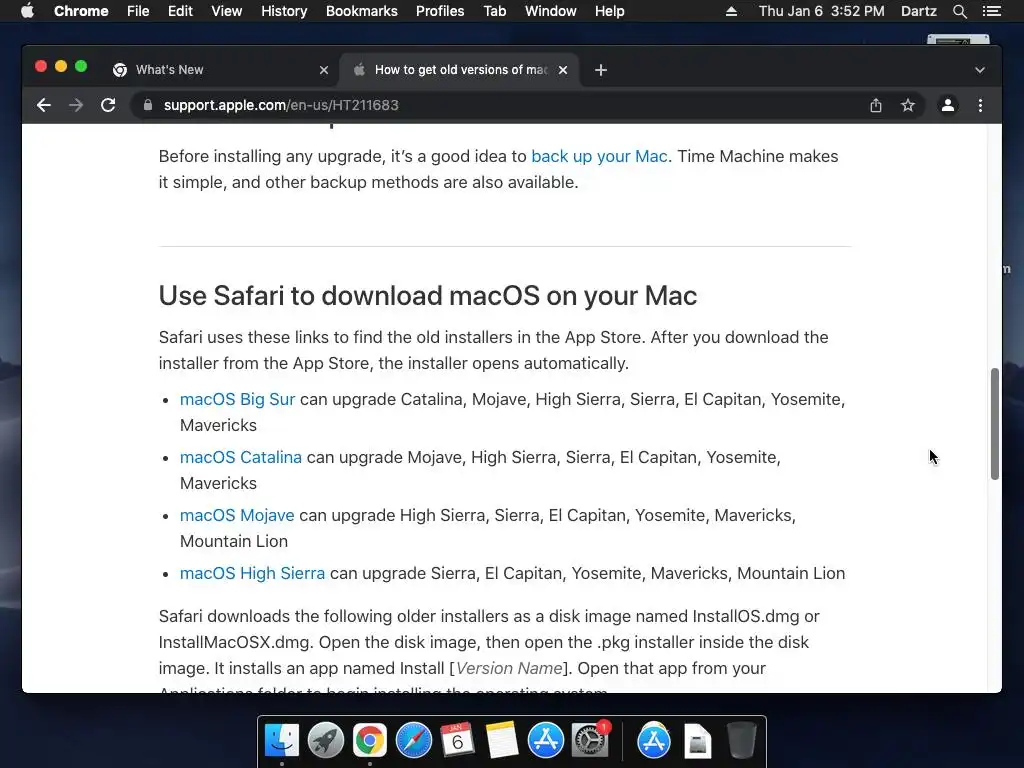Click the text 'InstallOS.dmg' in paragraph

(x=746, y=616)
